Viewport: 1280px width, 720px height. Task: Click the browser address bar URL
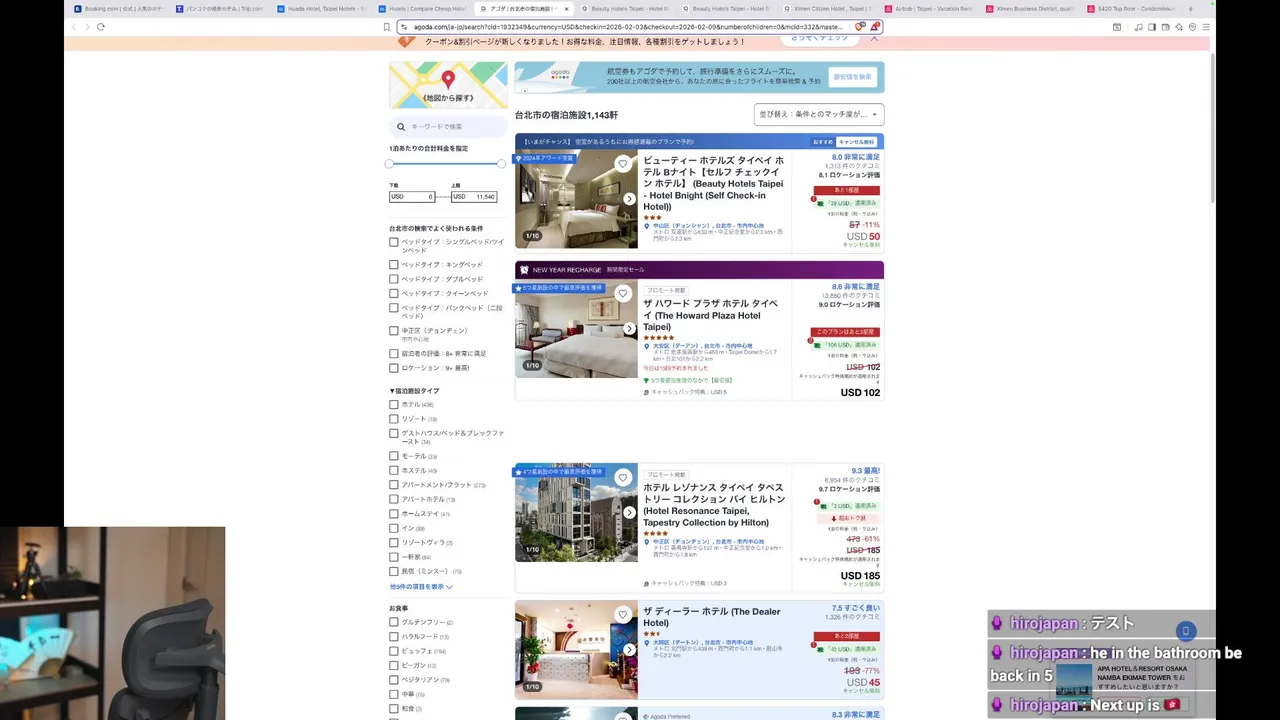[629, 27]
